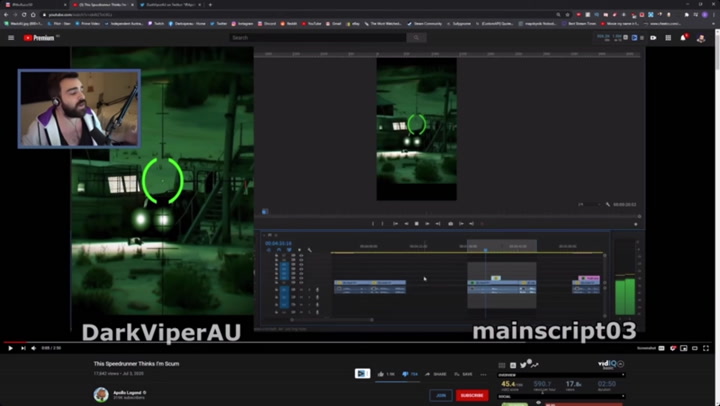Viewport: 720px width, 406px height.
Task: Collapse the vidIQ Social section
Action: [562, 396]
